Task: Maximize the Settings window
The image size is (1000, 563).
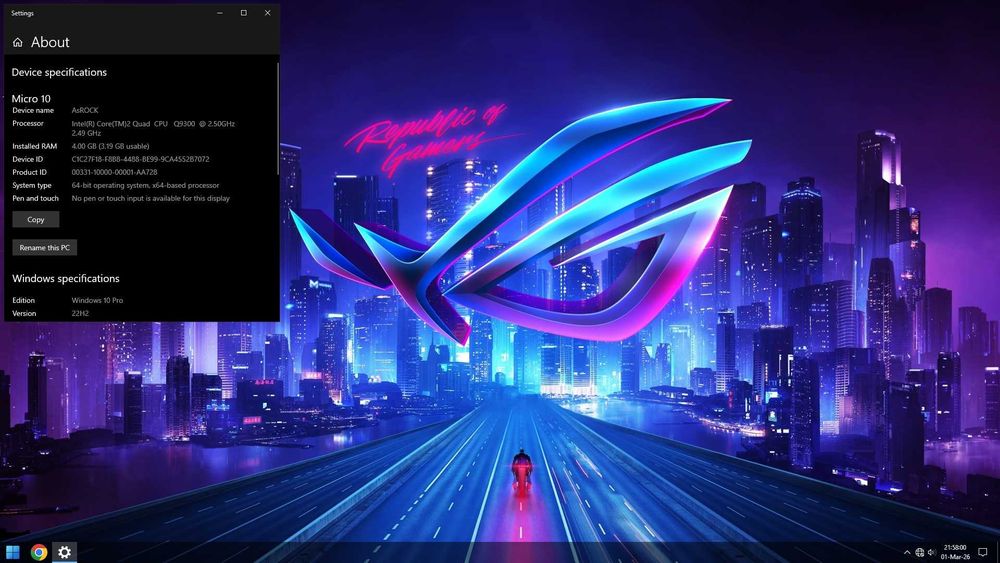Action: pyautogui.click(x=244, y=13)
